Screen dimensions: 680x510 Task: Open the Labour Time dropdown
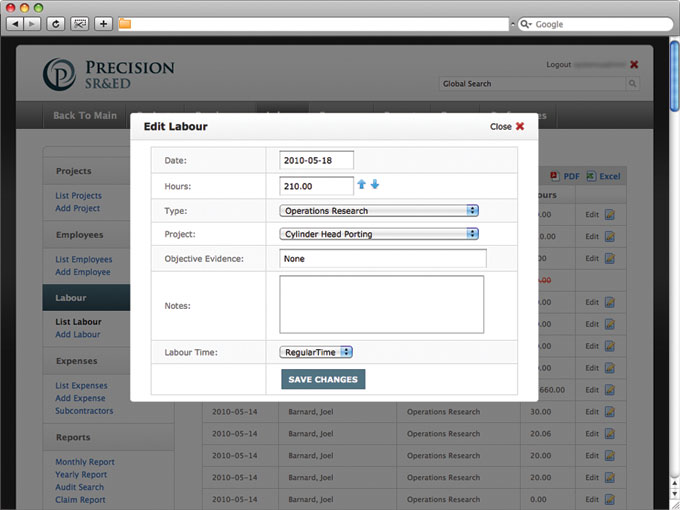(x=316, y=352)
